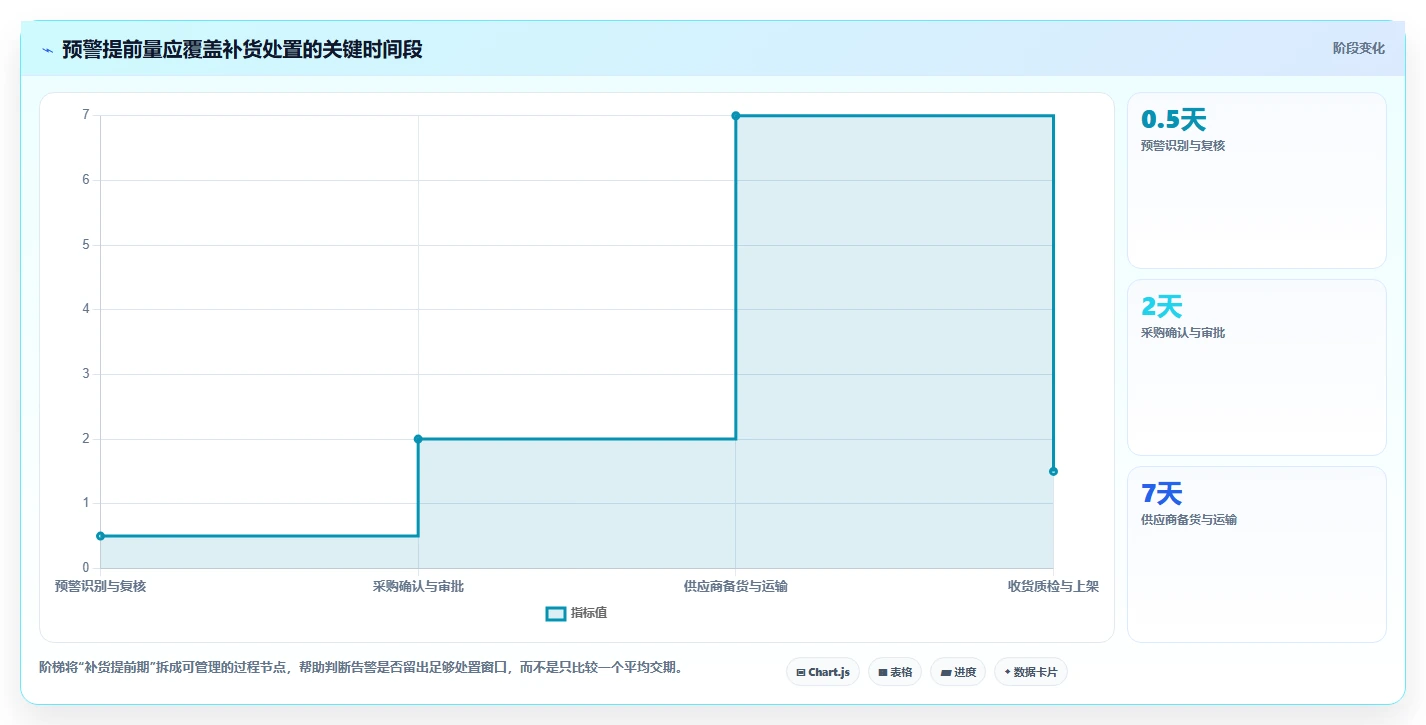The image size is (1426, 725).
Task: Click the chart title 预警提前量应覆盖补货处置的关键时间段
Action: click(242, 50)
